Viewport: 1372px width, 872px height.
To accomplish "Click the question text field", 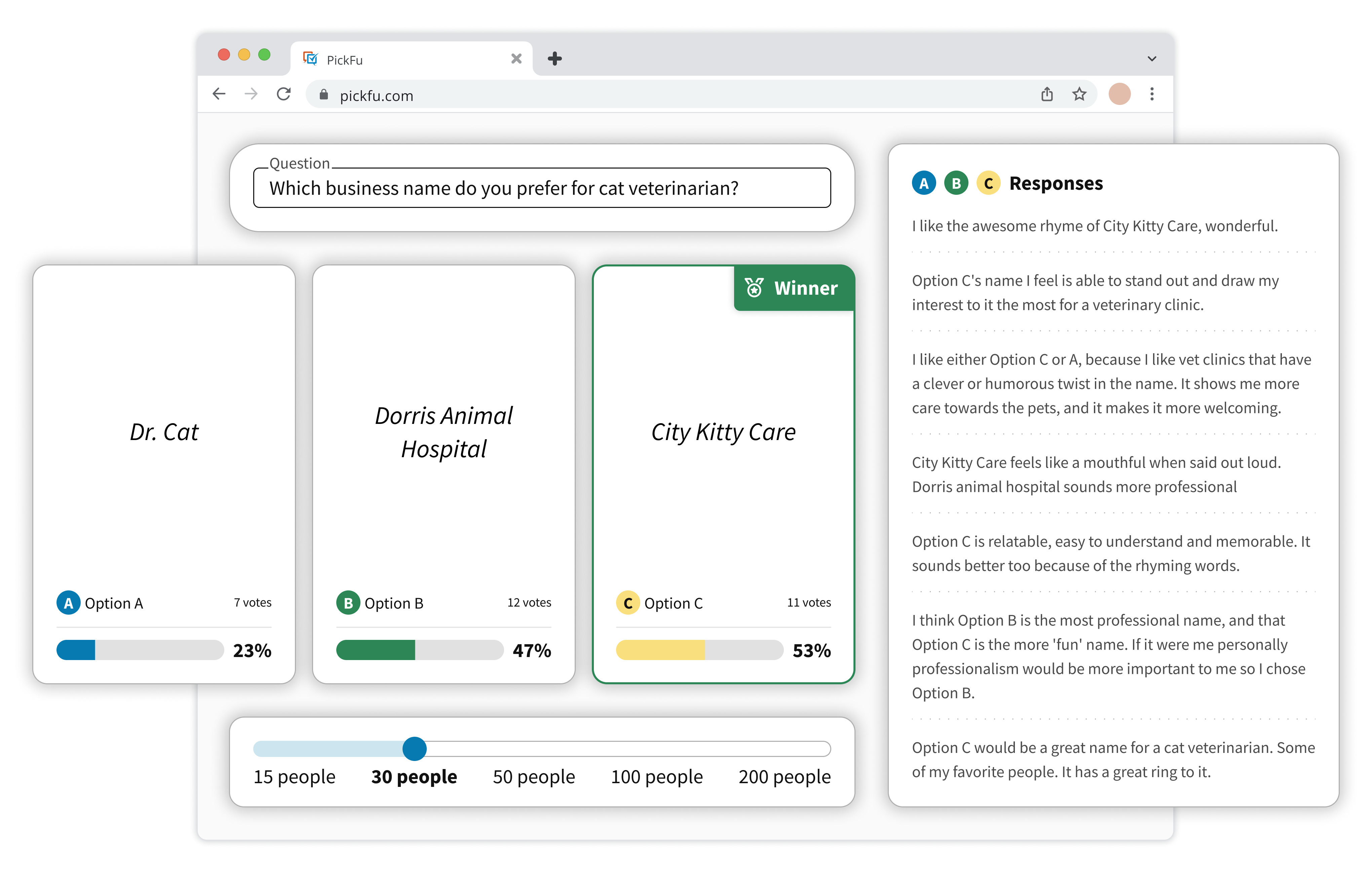I will click(x=541, y=188).
